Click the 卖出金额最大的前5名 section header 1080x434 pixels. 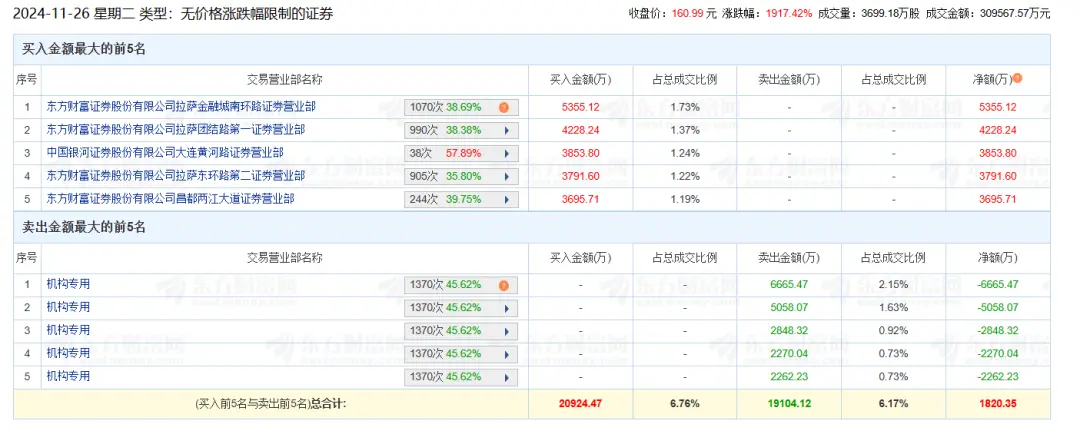click(x=84, y=227)
